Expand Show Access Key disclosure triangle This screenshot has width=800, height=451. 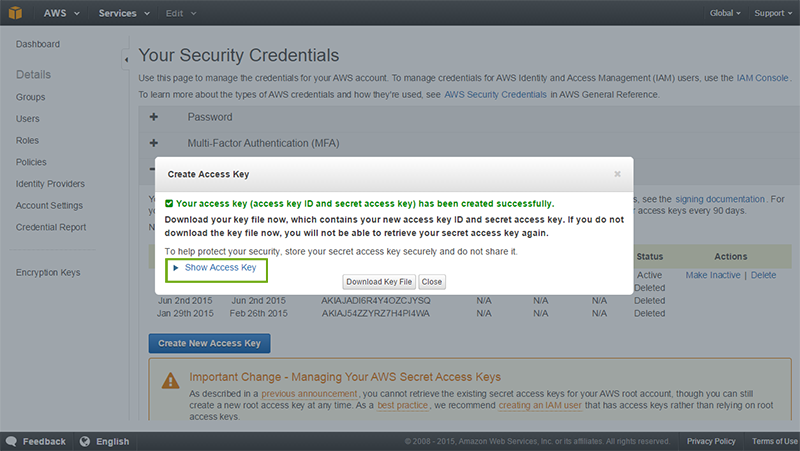175,268
